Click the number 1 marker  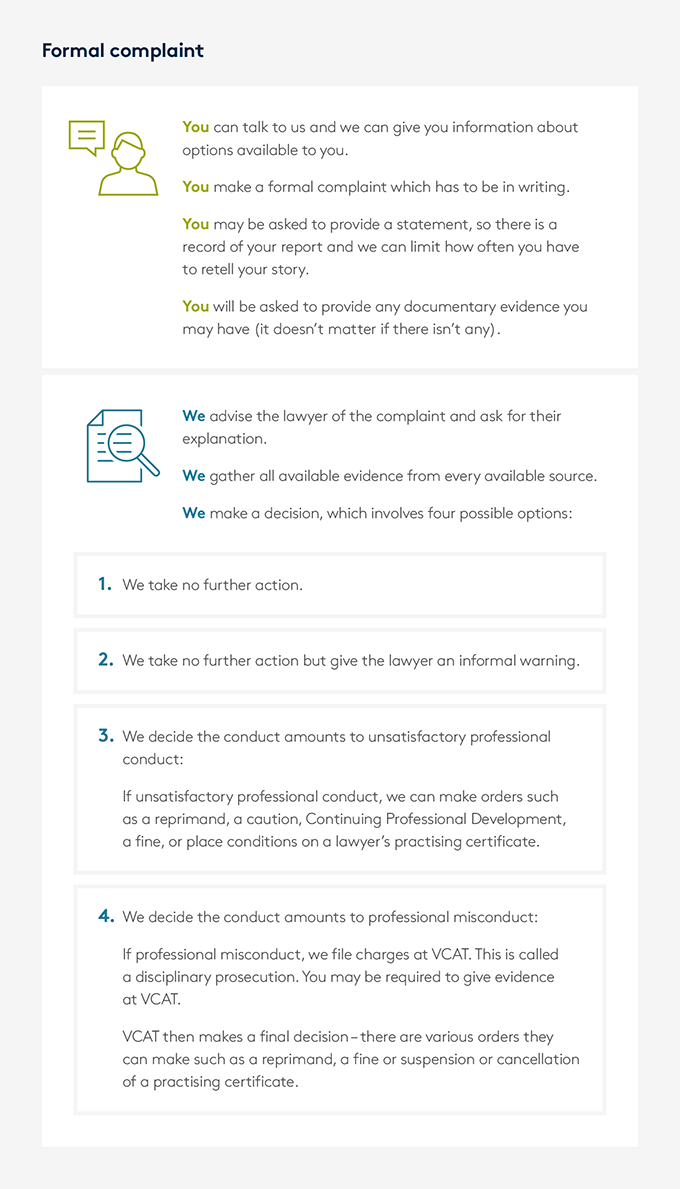(105, 584)
